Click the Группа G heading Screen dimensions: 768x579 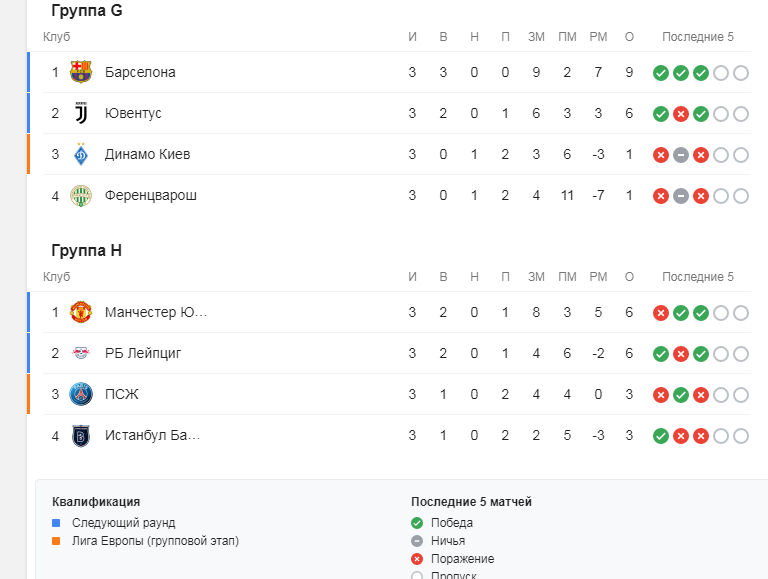point(87,10)
